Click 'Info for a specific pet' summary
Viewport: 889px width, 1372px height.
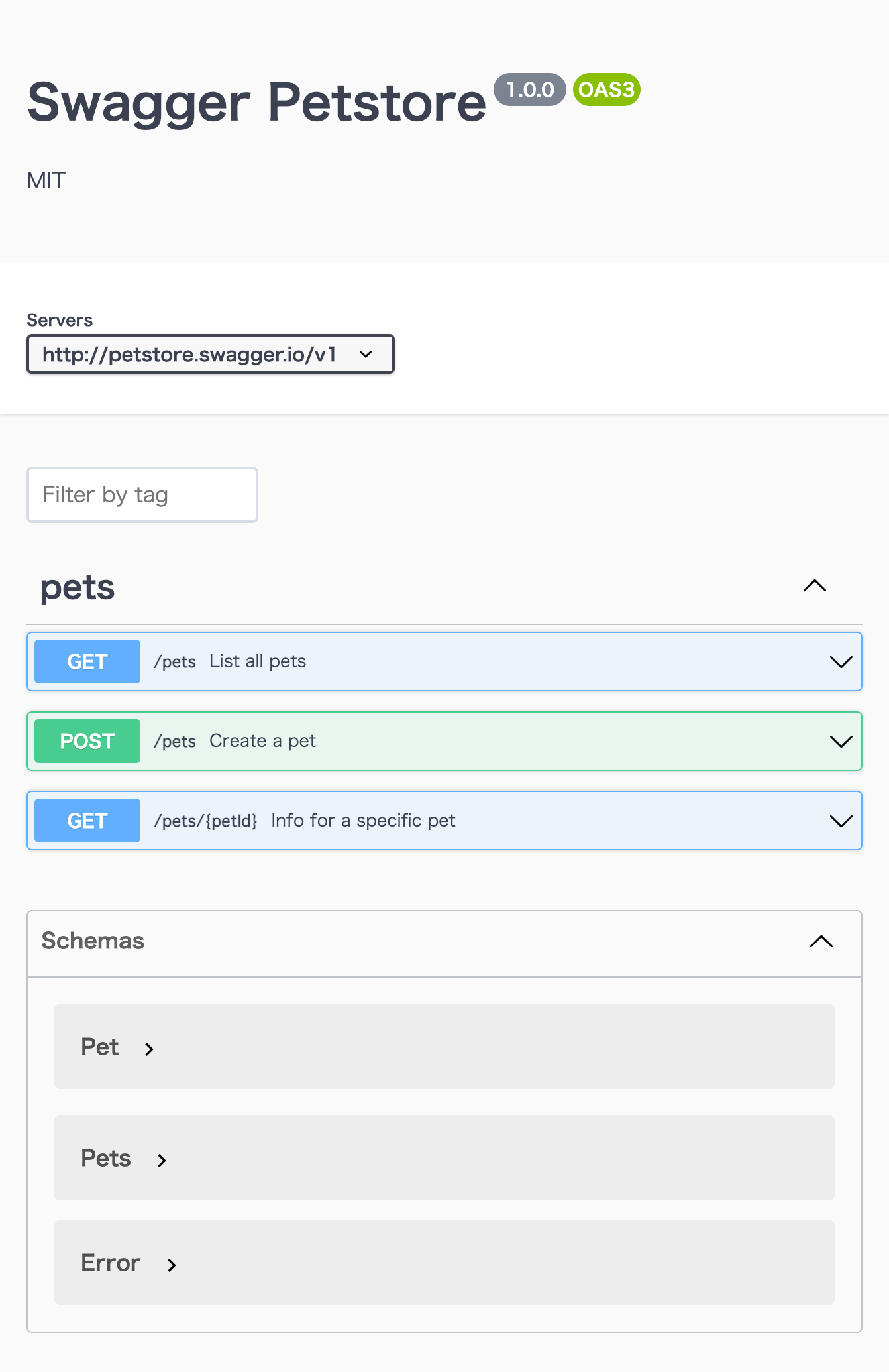[363, 821]
